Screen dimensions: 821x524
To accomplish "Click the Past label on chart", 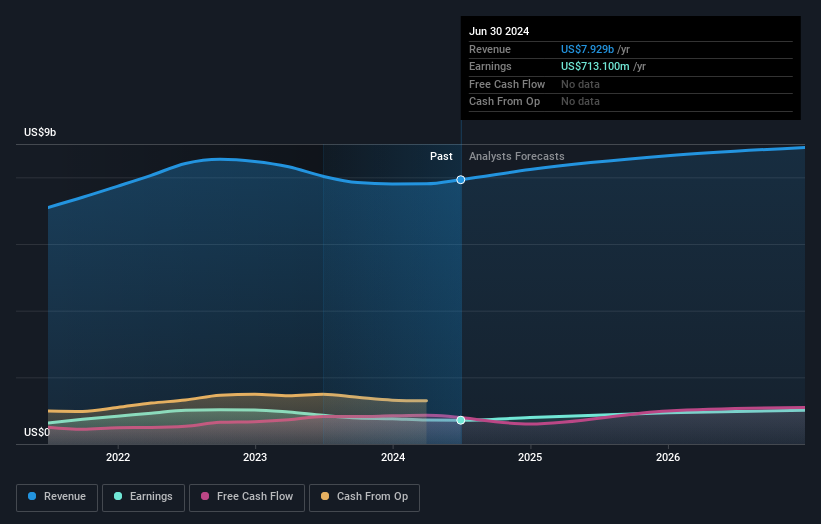I will (441, 156).
